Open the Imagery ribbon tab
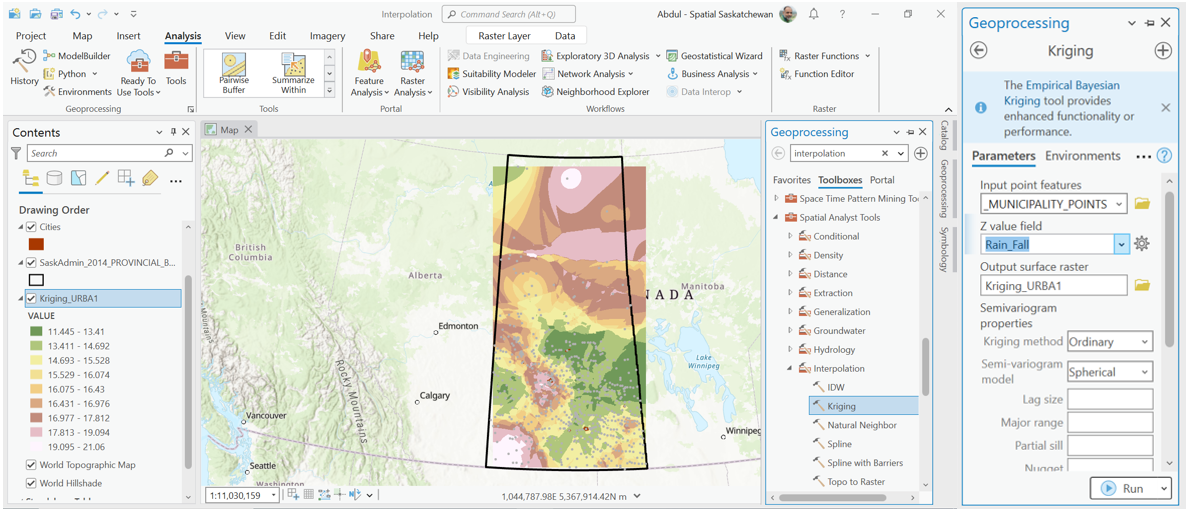 [327, 36]
